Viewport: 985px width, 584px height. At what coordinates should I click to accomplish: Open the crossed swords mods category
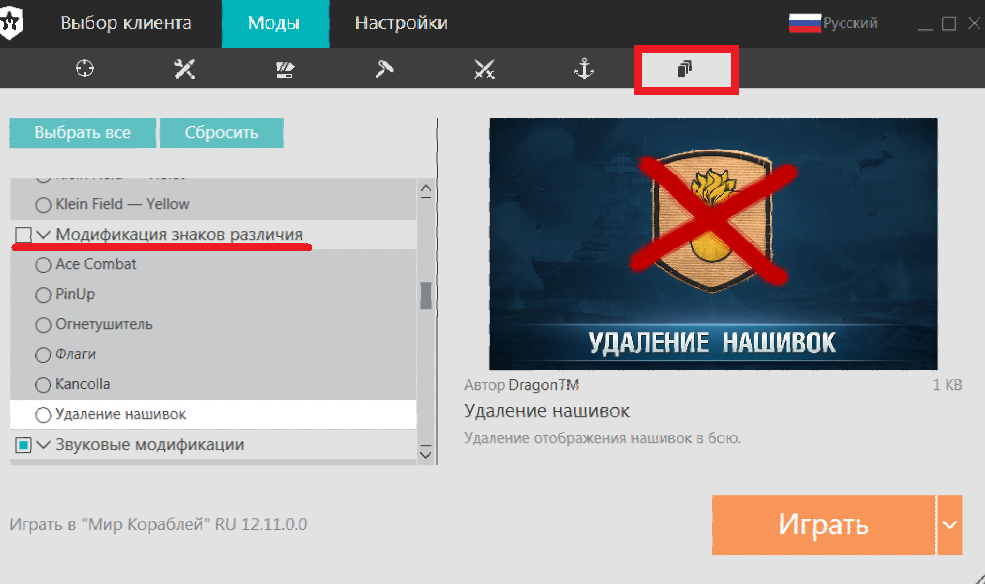484,69
